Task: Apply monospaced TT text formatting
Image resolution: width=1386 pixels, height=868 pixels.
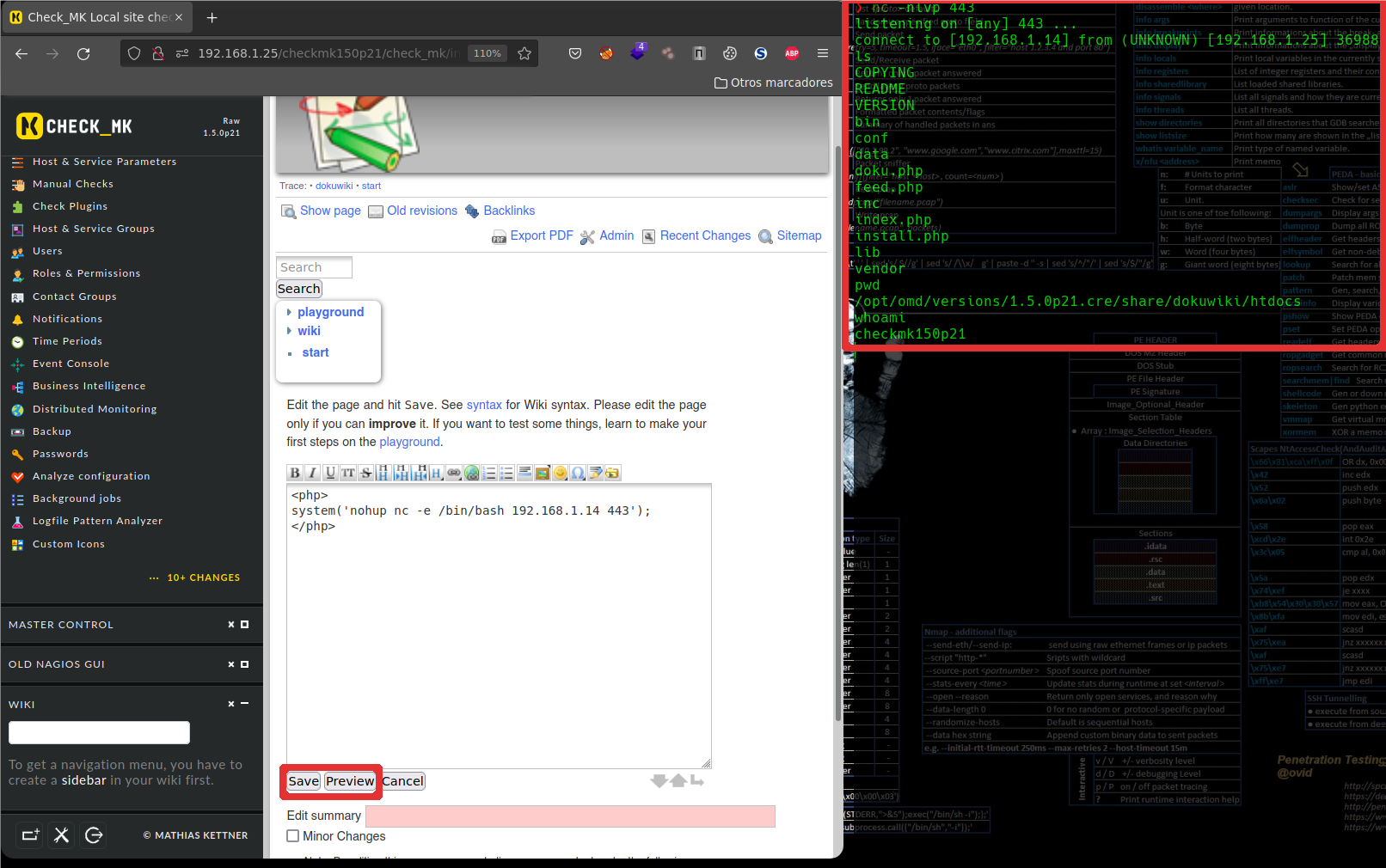Action: pyautogui.click(x=348, y=473)
